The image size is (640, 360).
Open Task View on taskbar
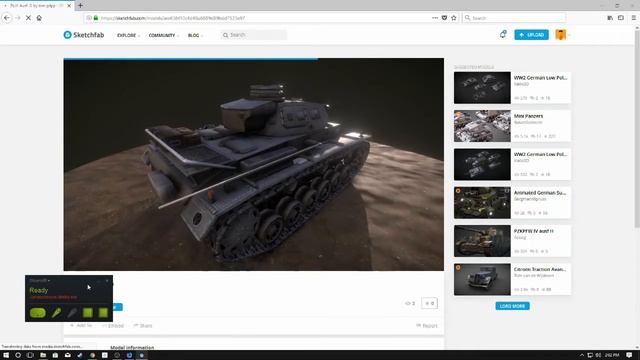tap(30, 355)
